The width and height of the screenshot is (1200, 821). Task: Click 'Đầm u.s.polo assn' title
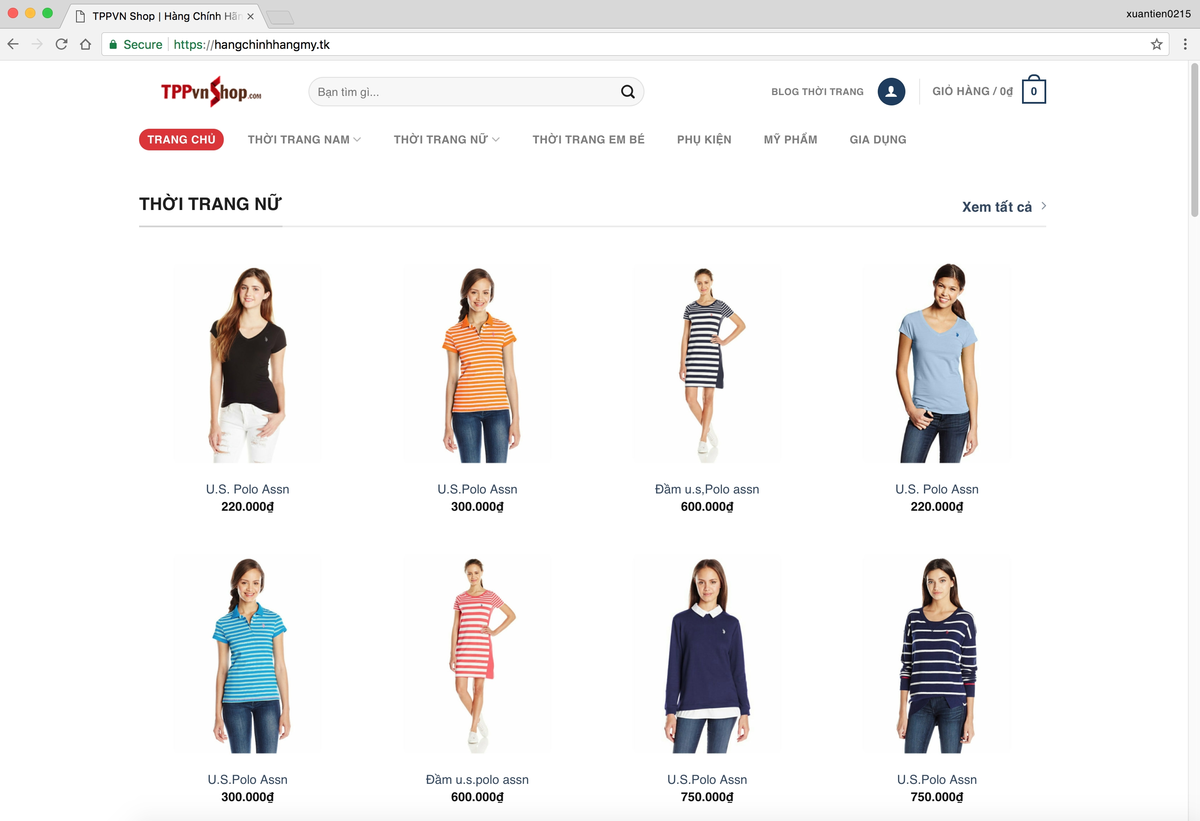[x=477, y=779]
